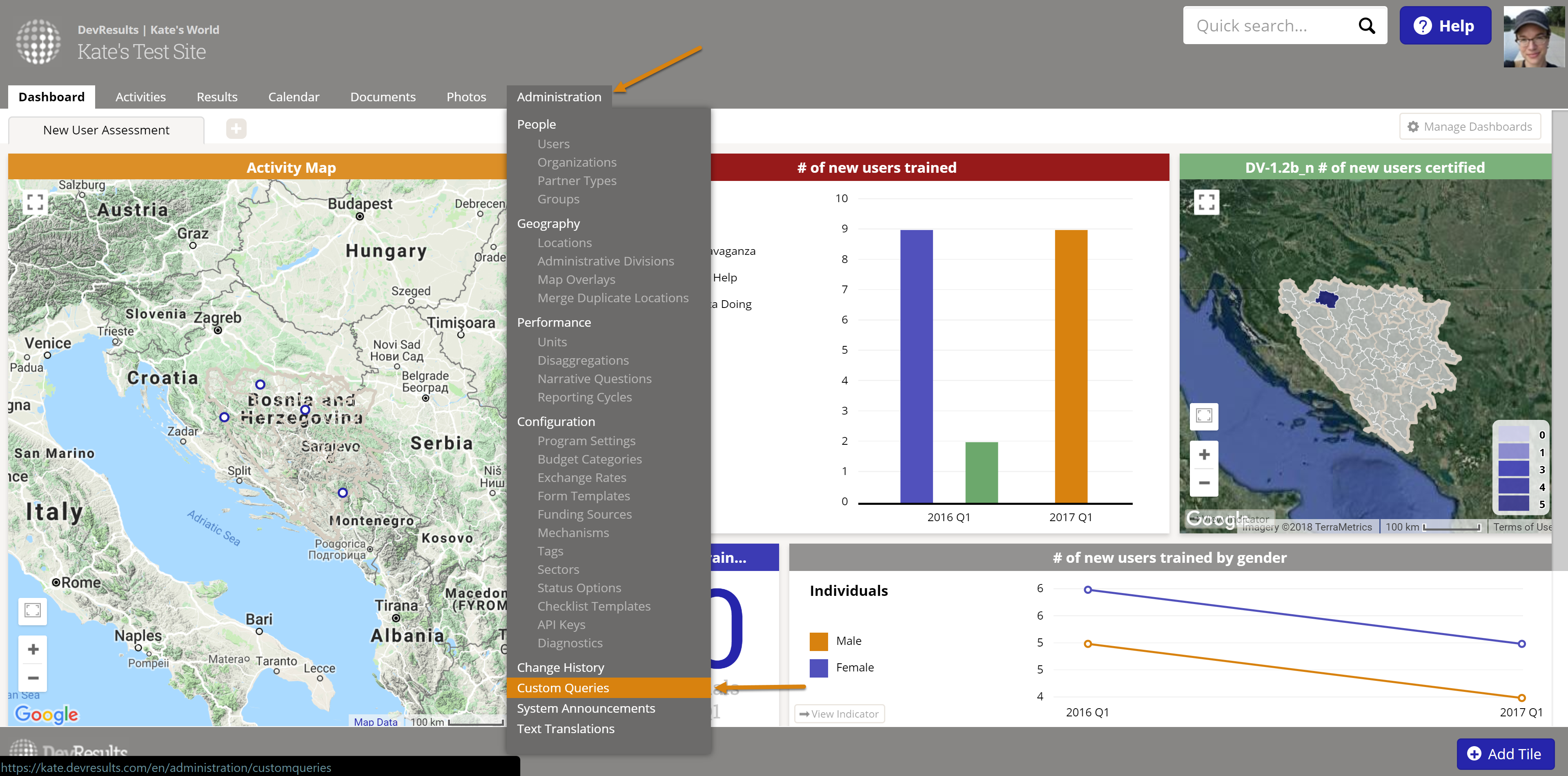Open Users under the People menu
The height and width of the screenshot is (776, 1568).
tap(553, 144)
